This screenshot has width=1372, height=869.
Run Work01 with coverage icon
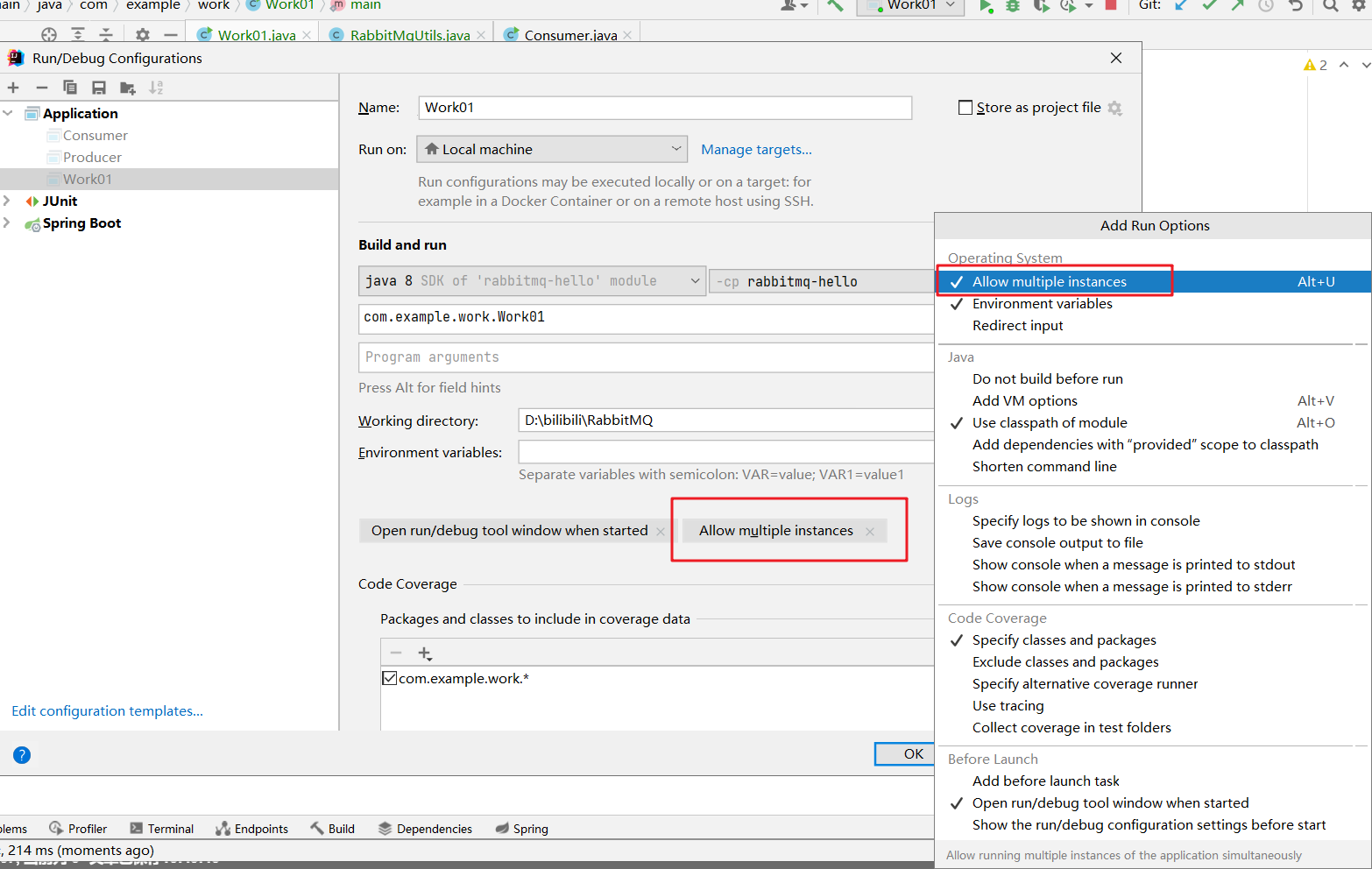[x=1041, y=5]
